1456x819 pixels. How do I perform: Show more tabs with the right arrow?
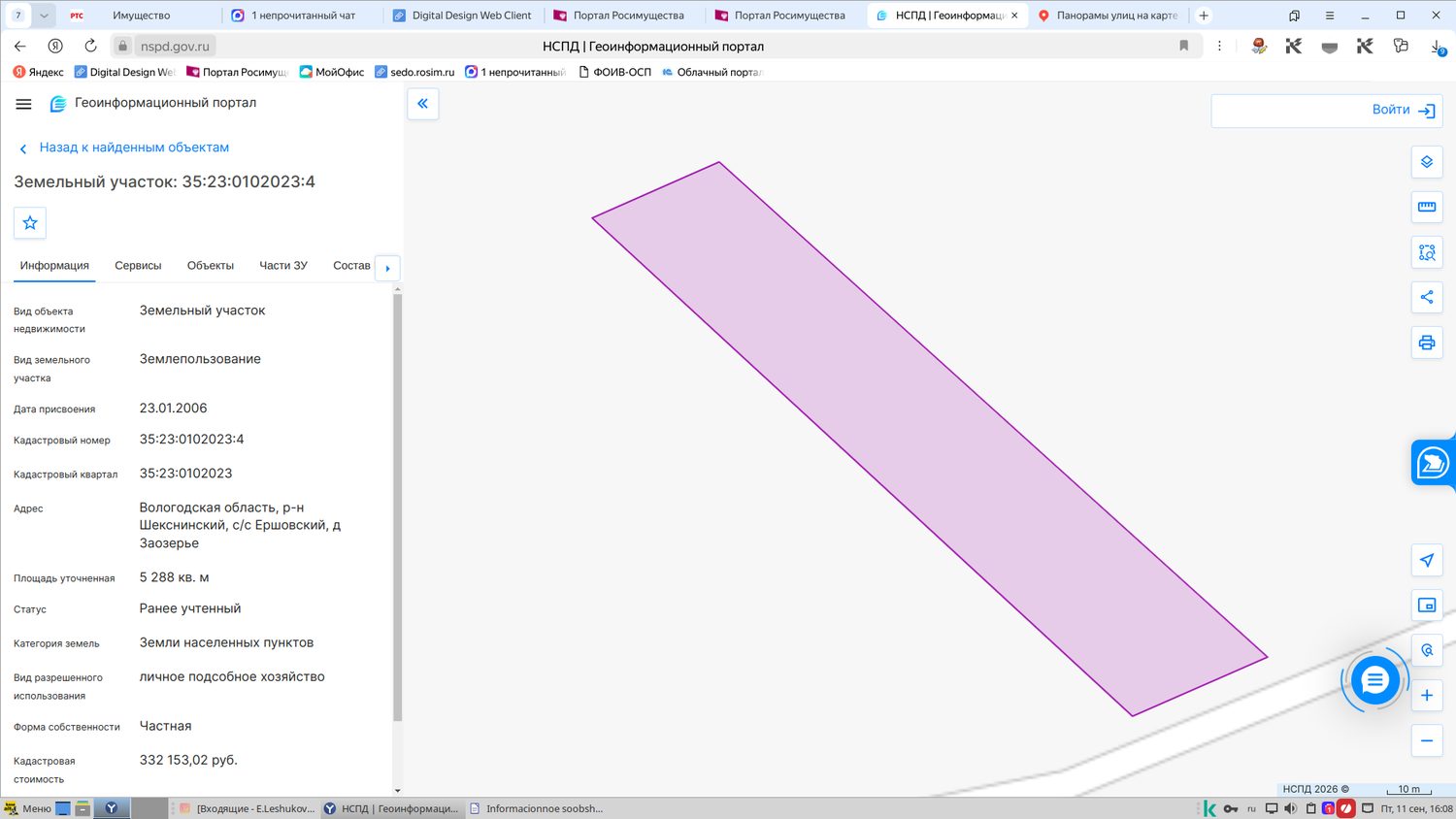point(387,268)
